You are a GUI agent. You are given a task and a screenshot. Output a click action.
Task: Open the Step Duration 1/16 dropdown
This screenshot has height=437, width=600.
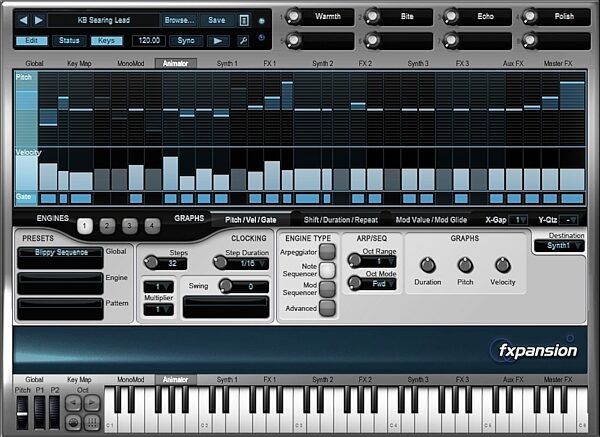point(248,263)
